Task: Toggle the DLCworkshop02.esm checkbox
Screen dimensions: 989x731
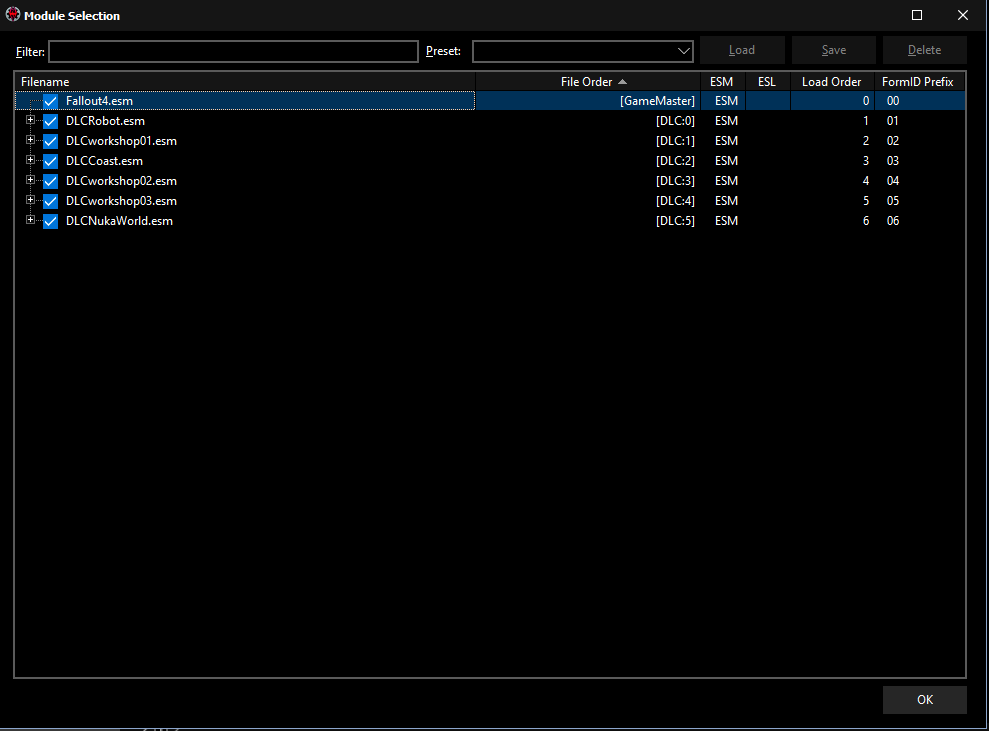Action: tap(50, 181)
